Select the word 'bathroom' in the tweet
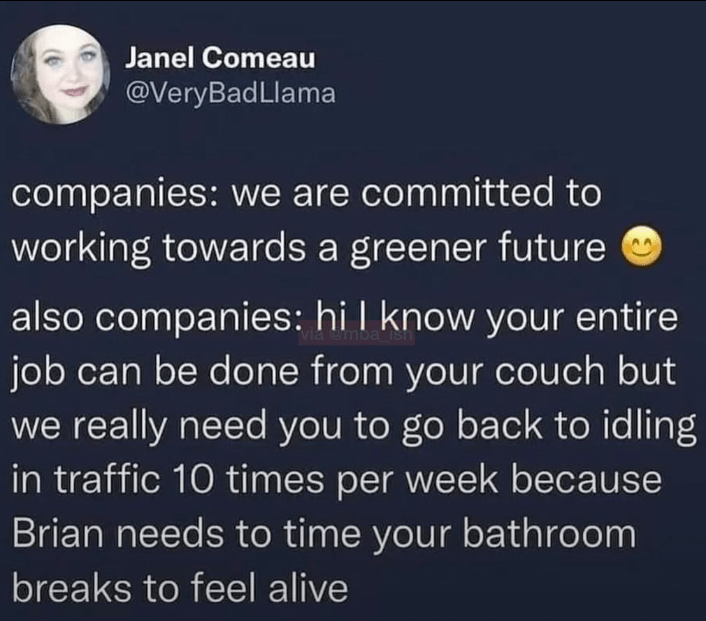Viewport: 706px width, 621px height. pyautogui.click(x=549, y=533)
